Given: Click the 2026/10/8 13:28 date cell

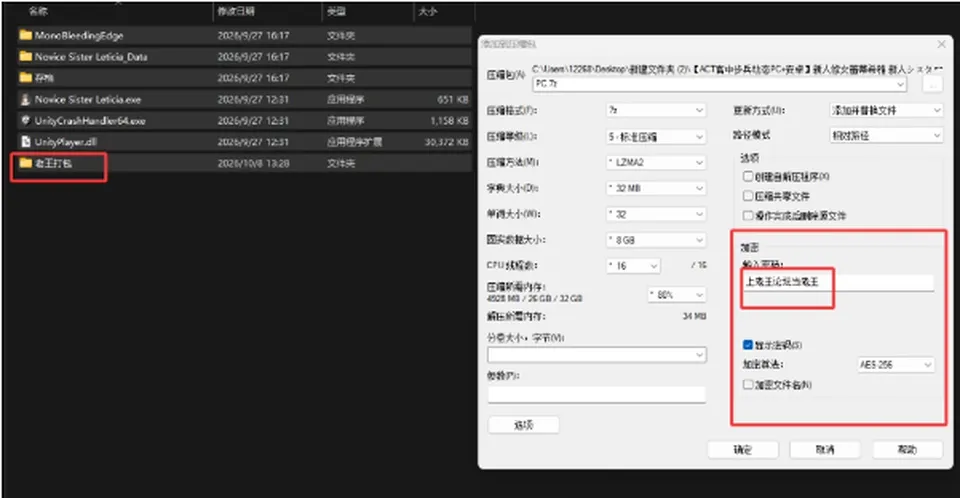Looking at the screenshot, I should [x=253, y=164].
